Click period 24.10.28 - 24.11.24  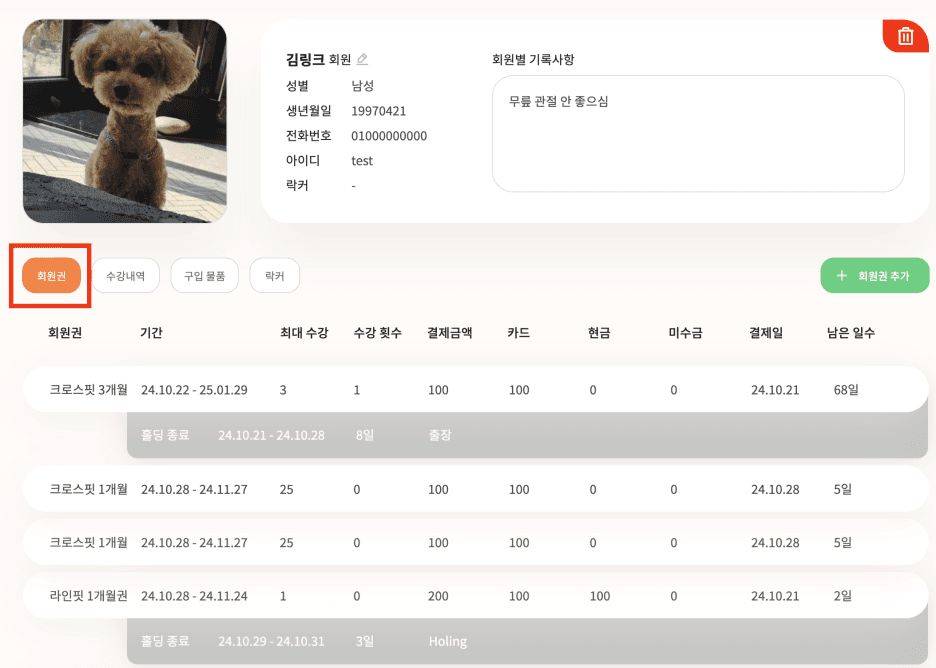click(x=194, y=596)
